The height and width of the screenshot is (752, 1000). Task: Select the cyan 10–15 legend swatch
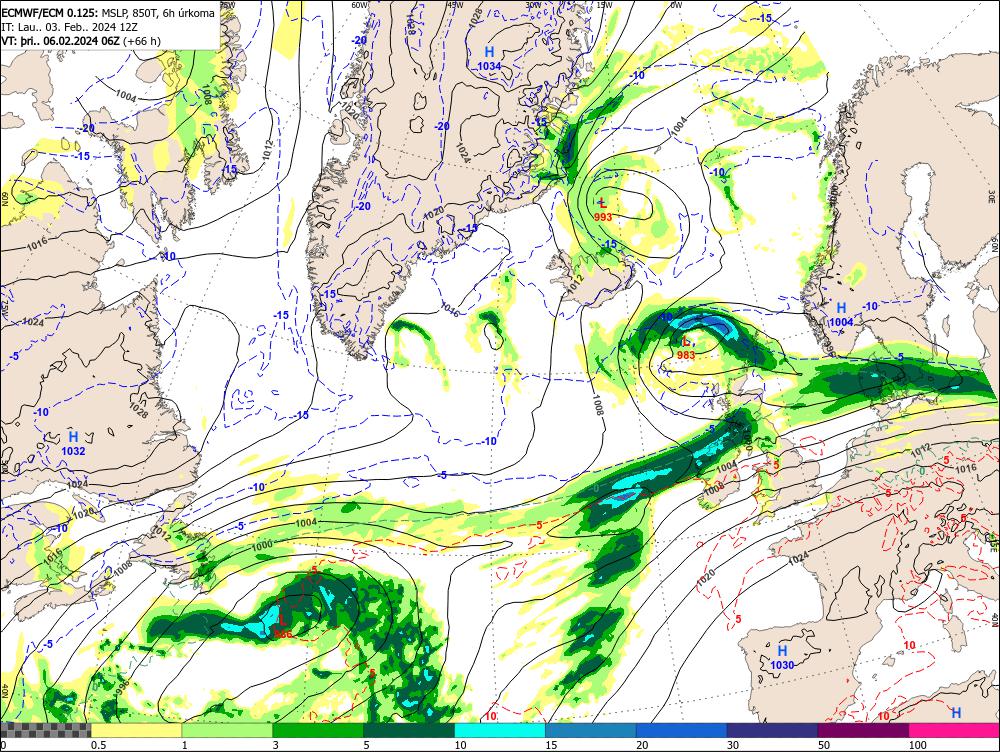(x=500, y=730)
